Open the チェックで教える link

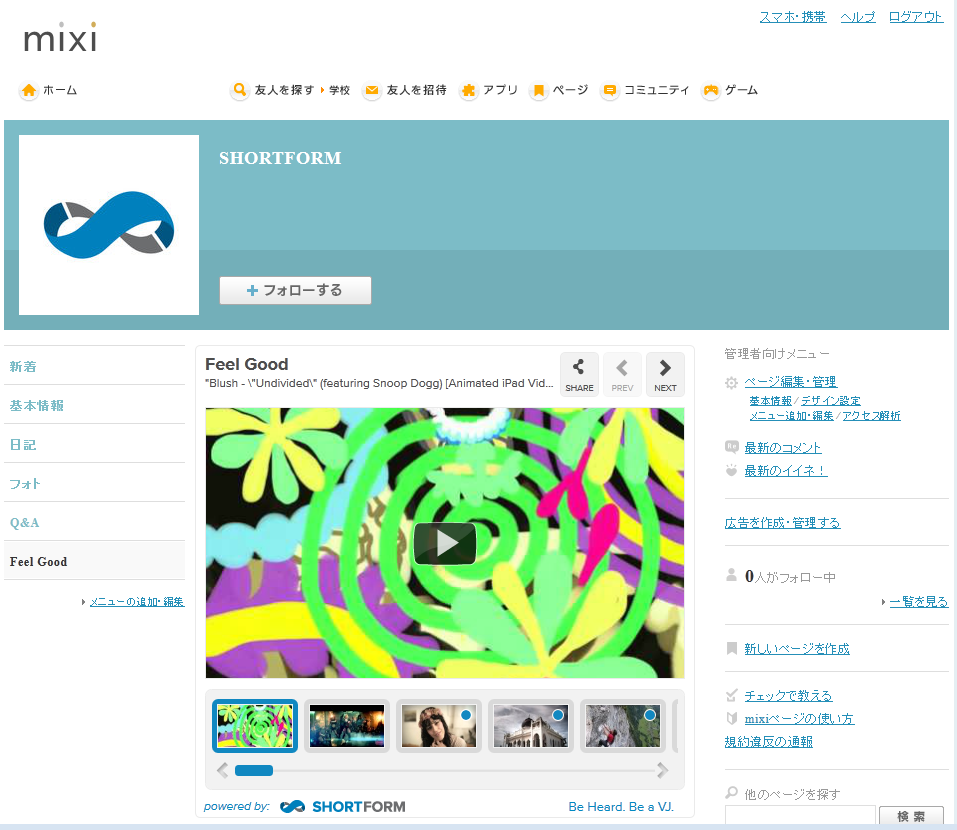(788, 696)
